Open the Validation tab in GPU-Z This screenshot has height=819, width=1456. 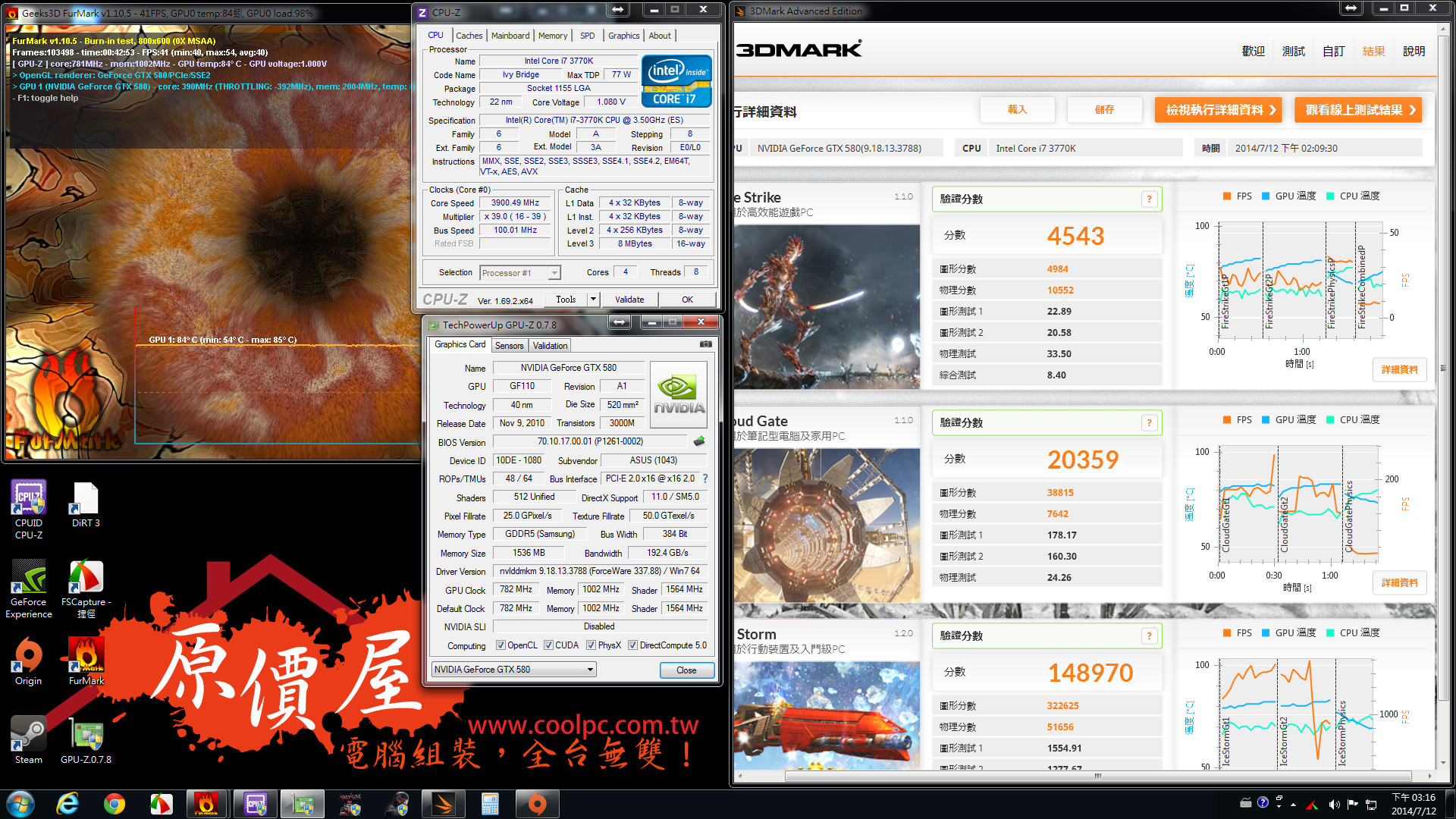tap(550, 346)
